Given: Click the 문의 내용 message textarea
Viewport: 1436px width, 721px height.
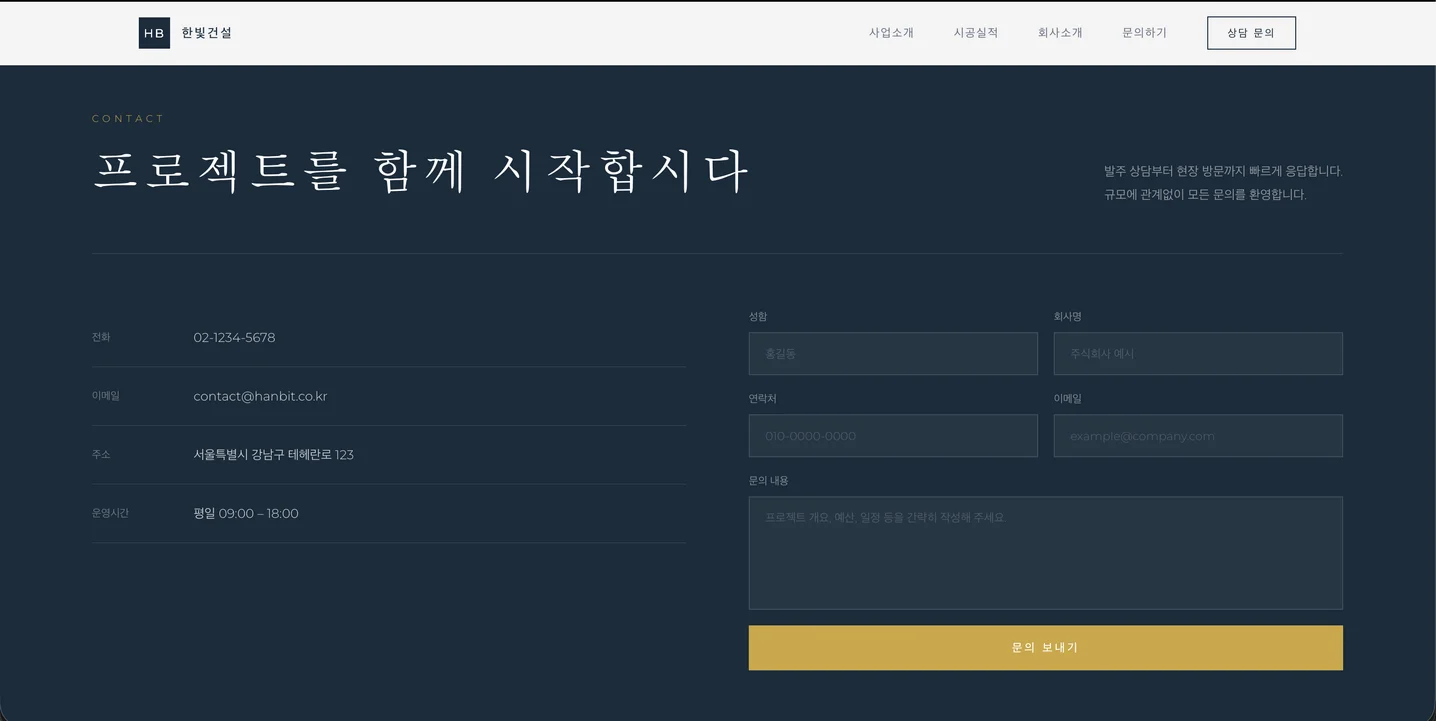Looking at the screenshot, I should click(x=1045, y=553).
